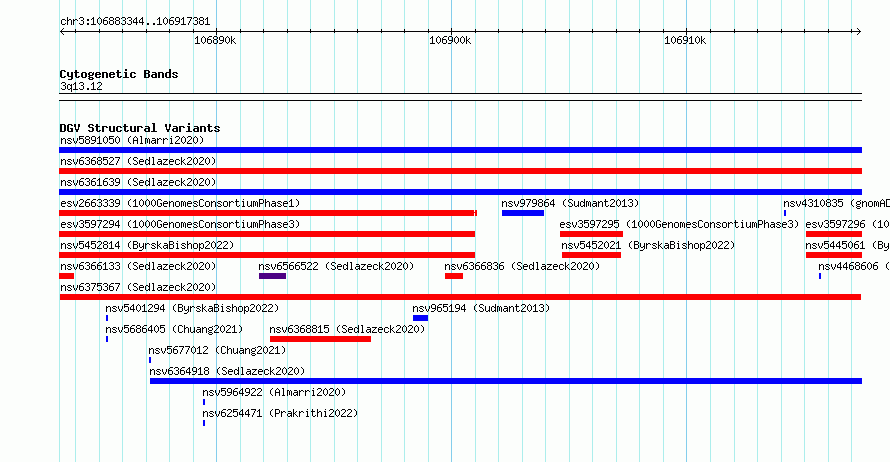Viewport: 890px width, 462px height.
Task: Open variant label nsv6361639 (Sedlazeck2020)
Action: tap(138, 182)
